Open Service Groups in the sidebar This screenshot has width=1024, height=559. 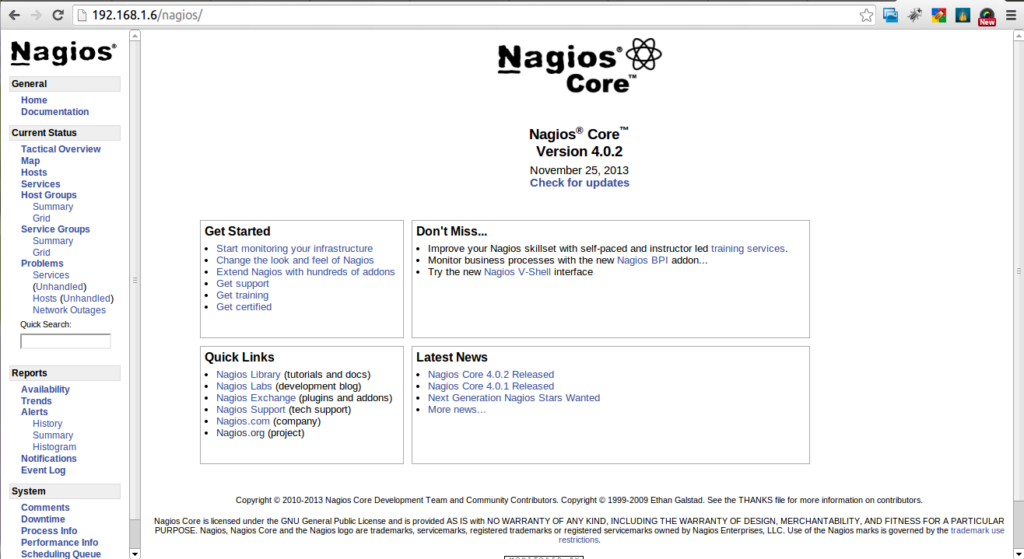tap(56, 229)
